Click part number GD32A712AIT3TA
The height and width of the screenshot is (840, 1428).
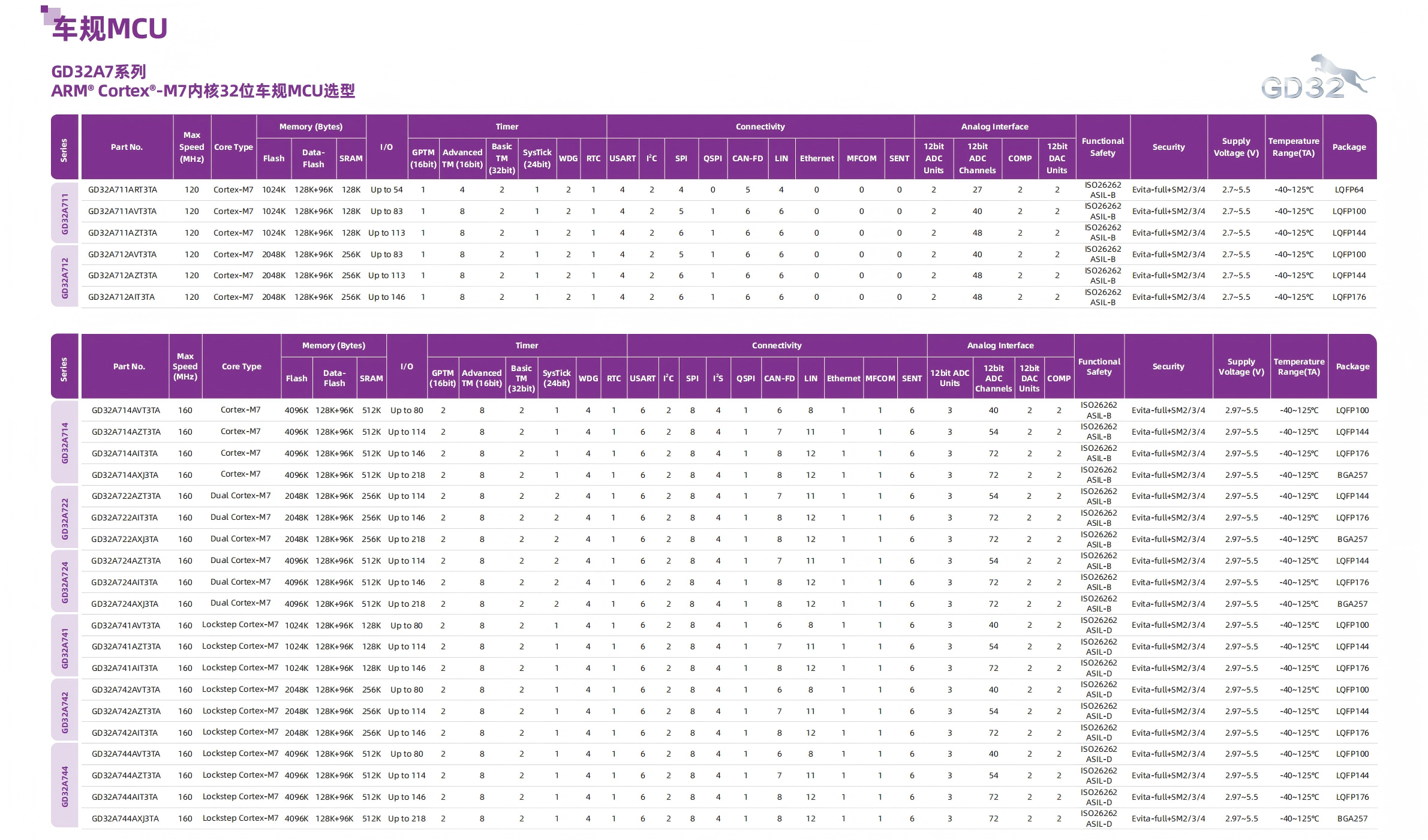pyautogui.click(x=121, y=297)
